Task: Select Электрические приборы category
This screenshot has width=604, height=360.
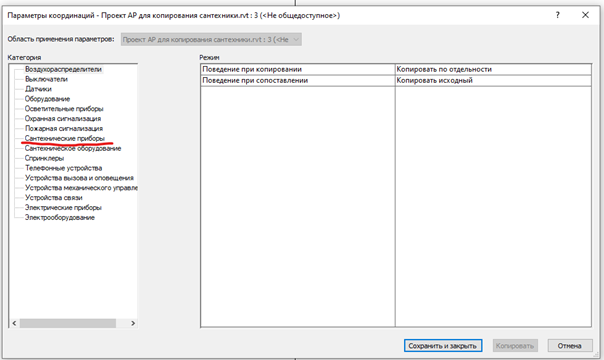Action: pos(63,208)
